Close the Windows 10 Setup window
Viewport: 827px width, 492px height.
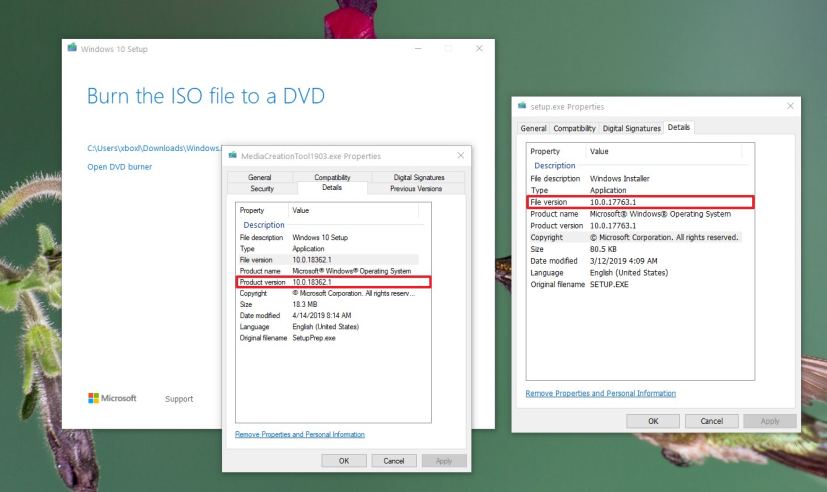(479, 49)
